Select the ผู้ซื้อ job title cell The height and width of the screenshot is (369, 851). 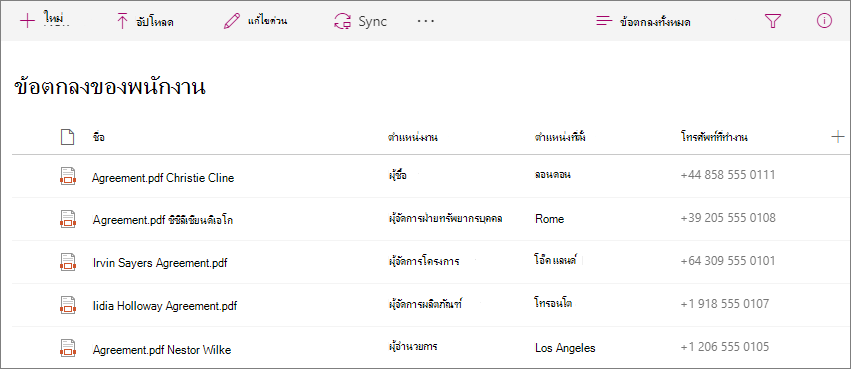[x=398, y=175]
